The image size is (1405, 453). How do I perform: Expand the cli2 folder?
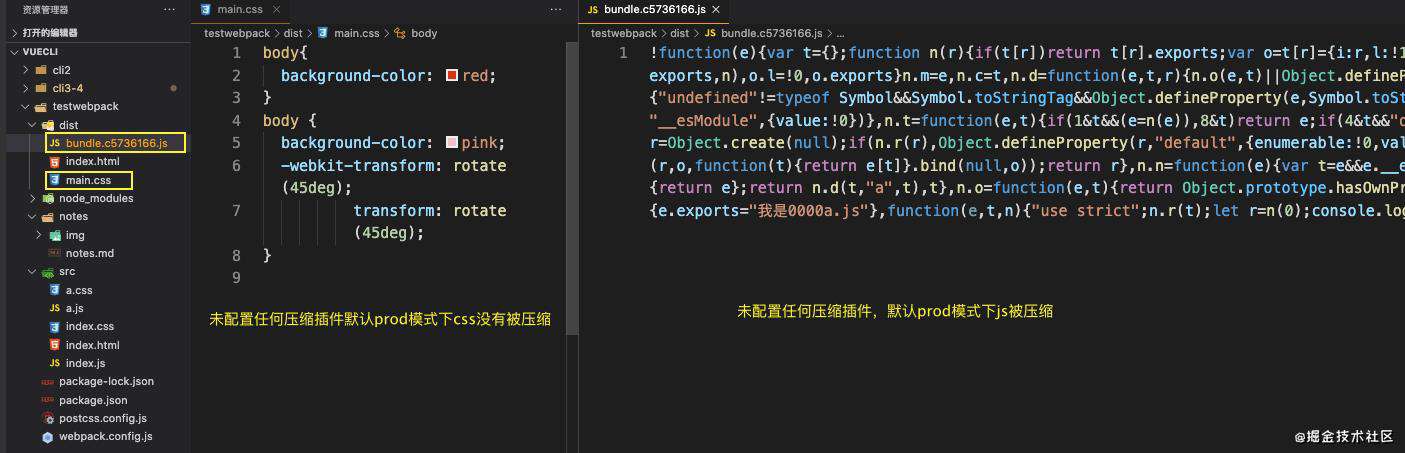26,70
